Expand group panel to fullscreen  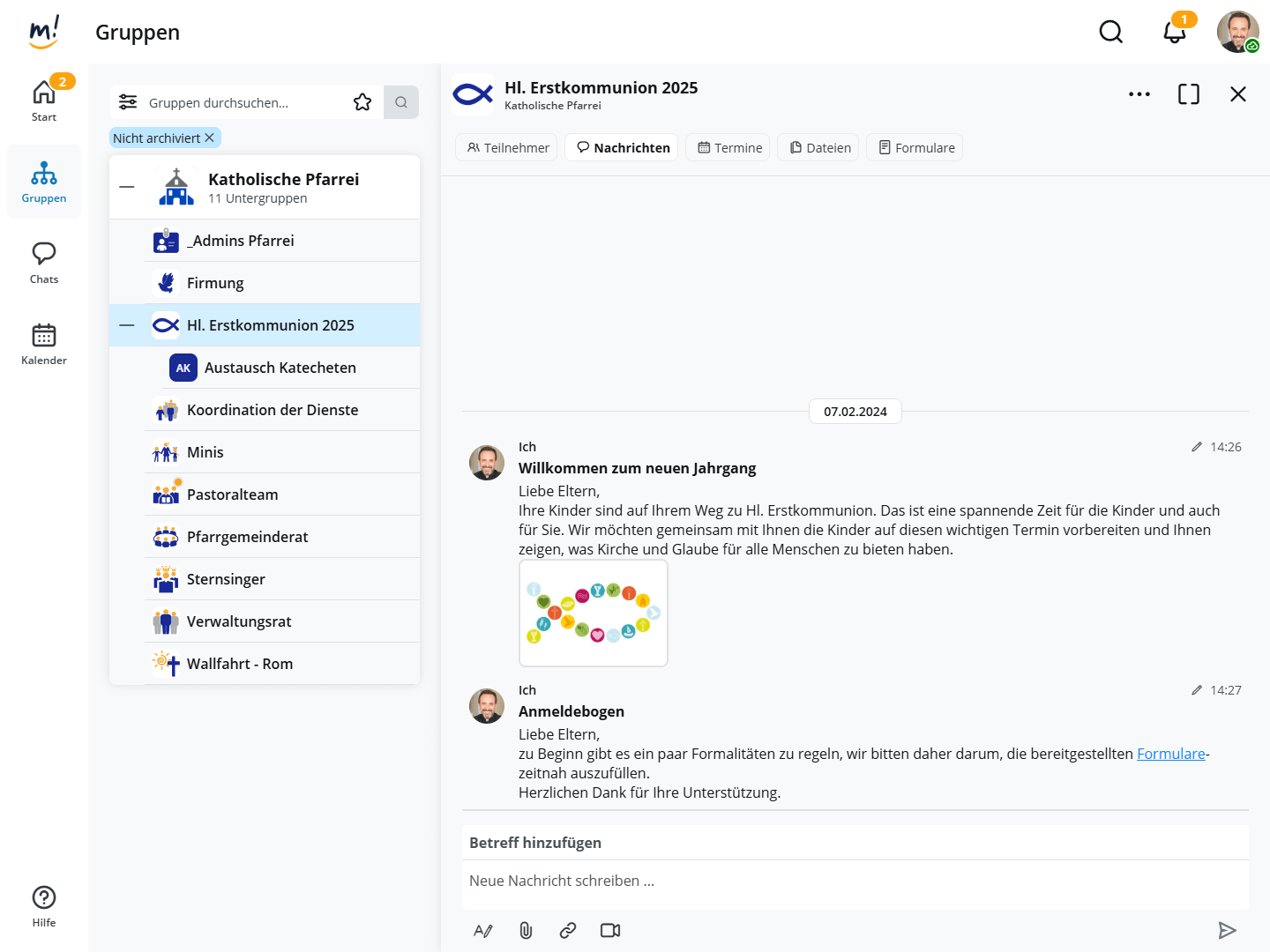pyautogui.click(x=1189, y=94)
